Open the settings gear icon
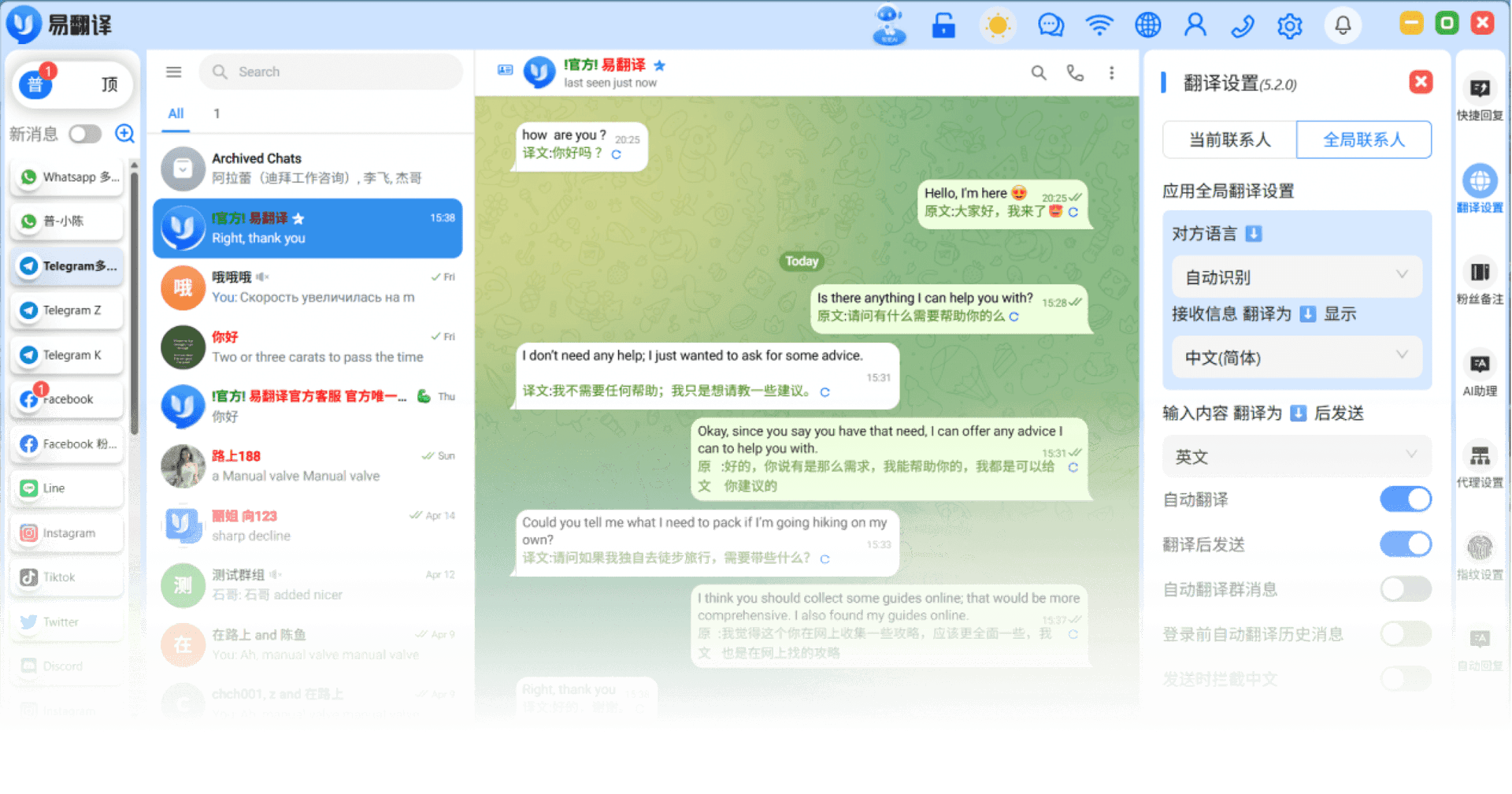 pyautogui.click(x=1289, y=26)
